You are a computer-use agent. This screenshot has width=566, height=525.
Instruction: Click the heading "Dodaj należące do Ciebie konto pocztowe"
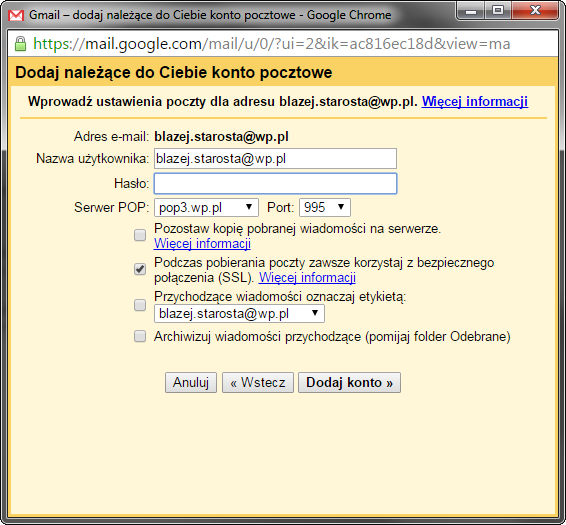pyautogui.click(x=174, y=73)
